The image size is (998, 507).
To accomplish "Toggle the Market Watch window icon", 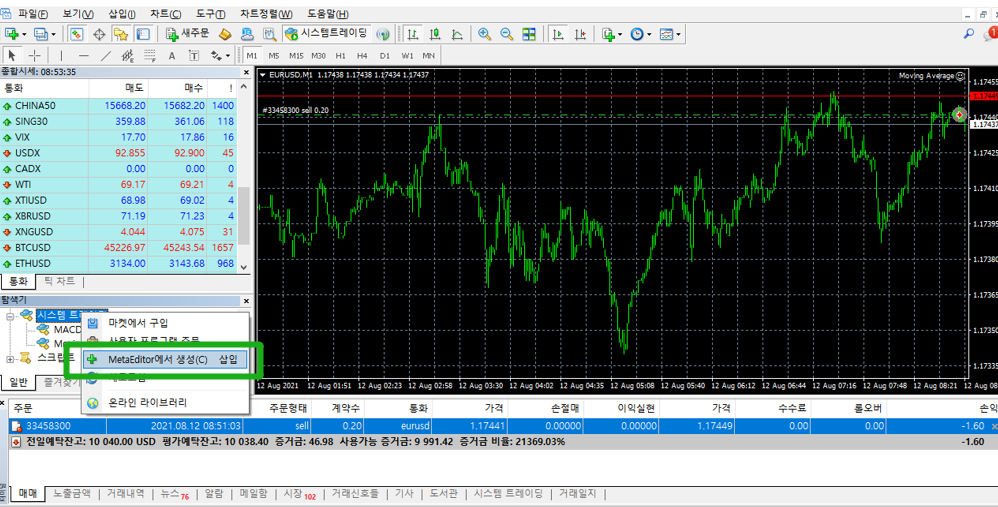I will 77,34.
